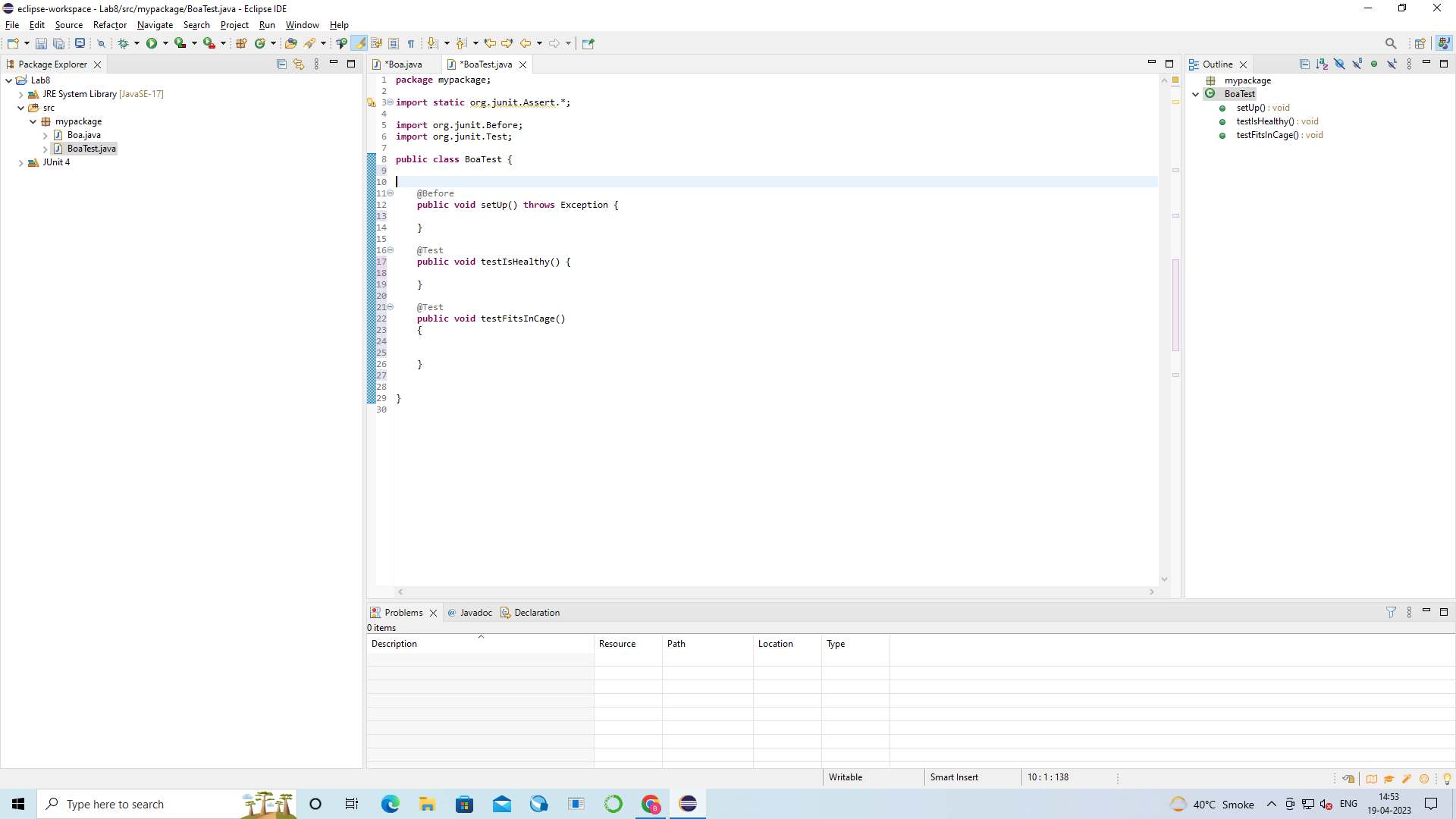Screen dimensions: 1456x819
Task: Open the Refactor menu
Action: (x=110, y=25)
